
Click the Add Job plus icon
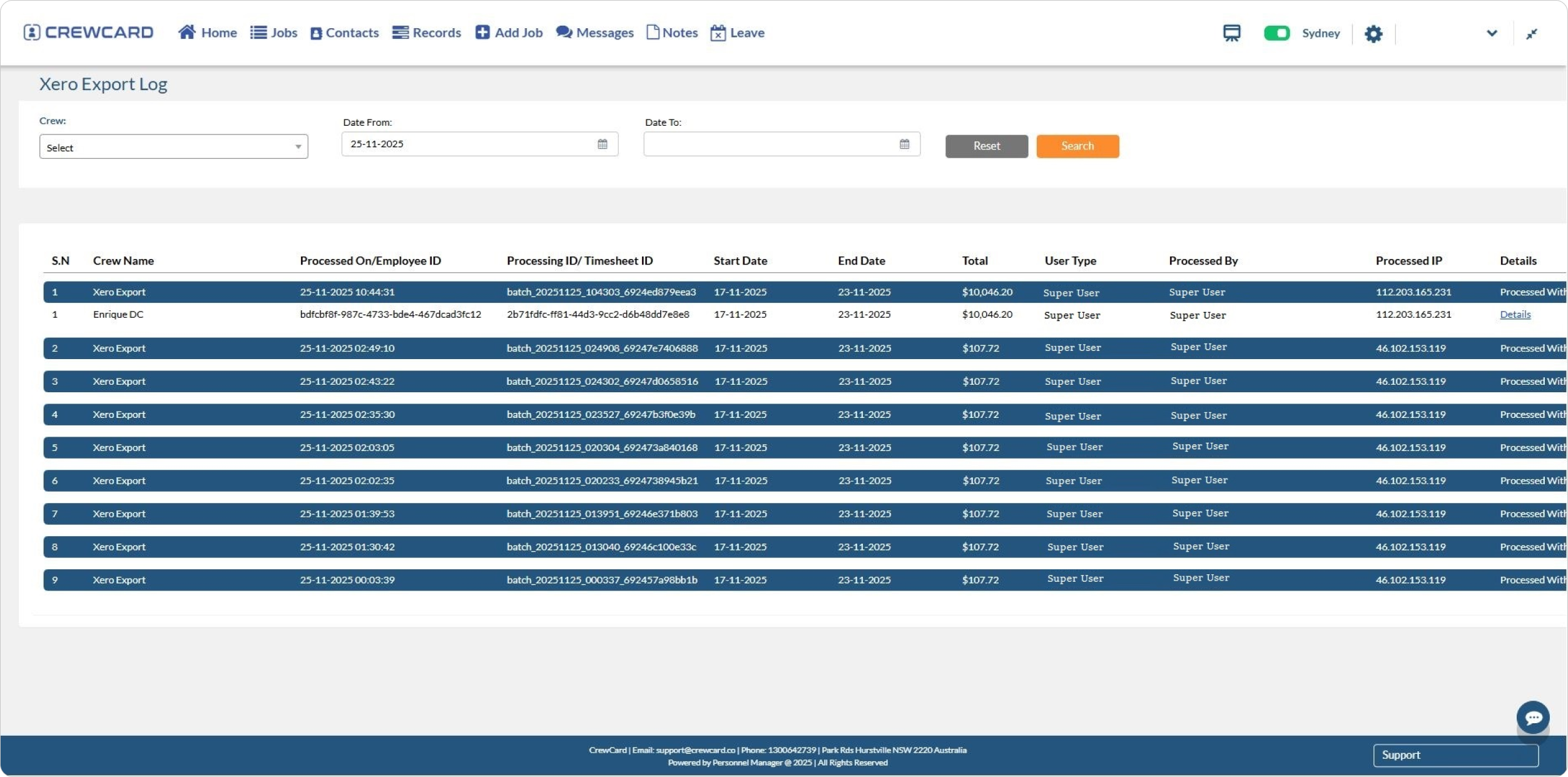(482, 32)
